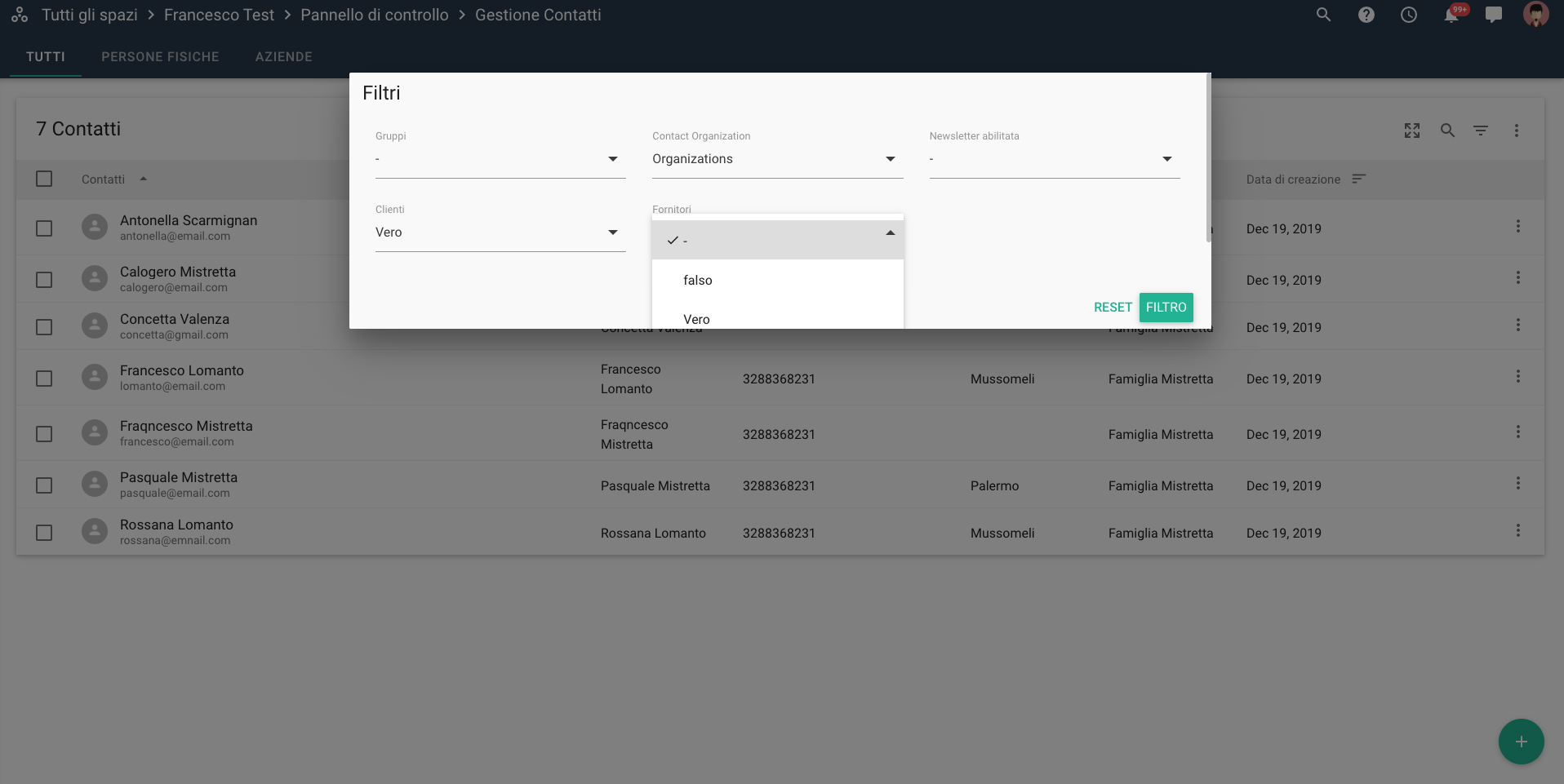Open the chat messages icon
The height and width of the screenshot is (784, 1564).
pos(1493,15)
